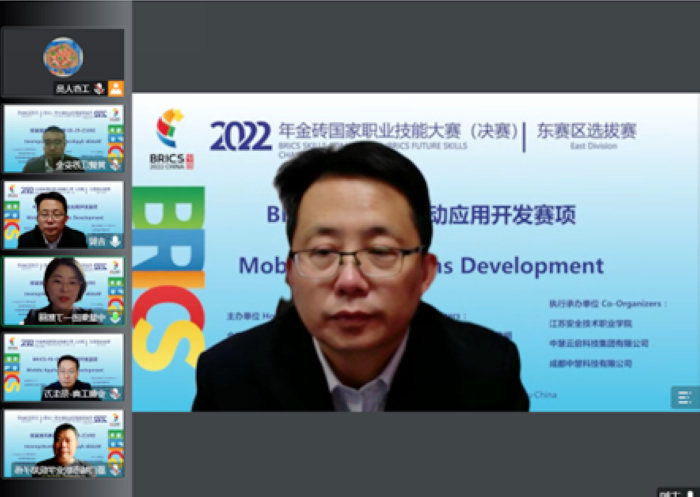Viewport: 700px width, 497px height.
Task: Select the woman's video thumbnail in the sidebar
Action: pyautogui.click(x=63, y=290)
